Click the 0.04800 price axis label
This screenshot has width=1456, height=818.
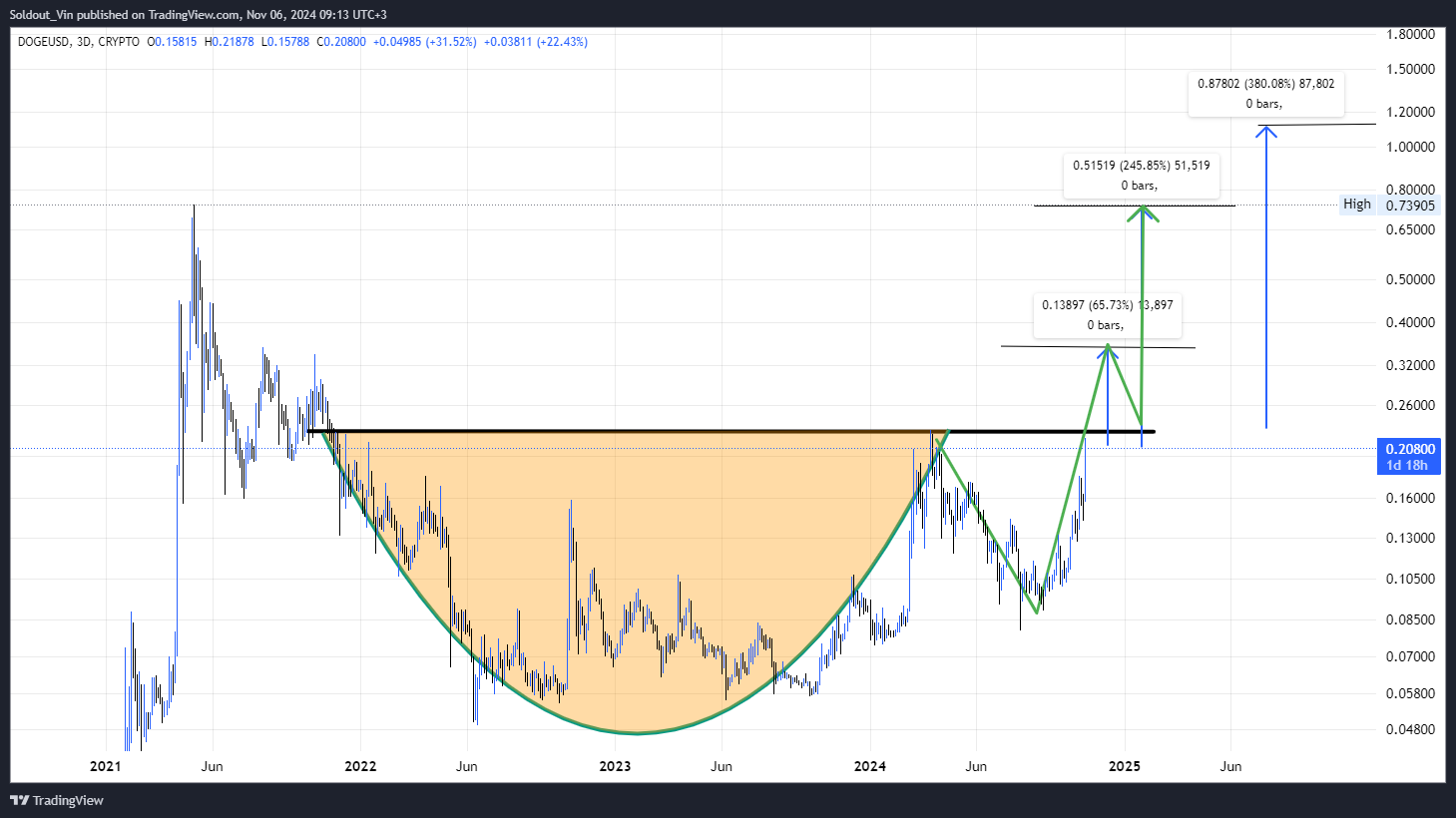click(x=1410, y=729)
